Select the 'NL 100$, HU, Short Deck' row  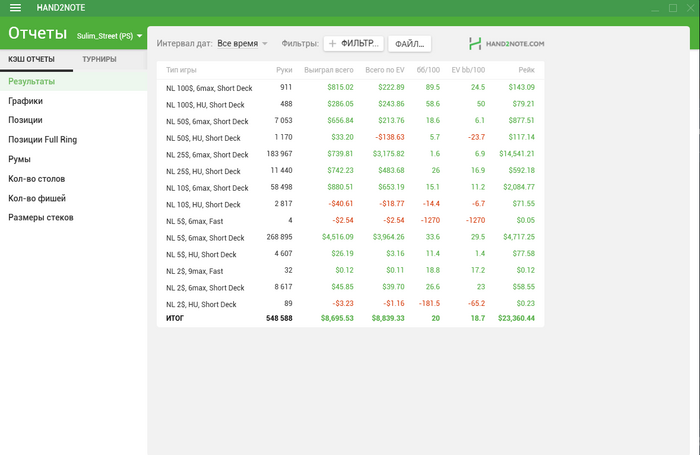pos(350,104)
